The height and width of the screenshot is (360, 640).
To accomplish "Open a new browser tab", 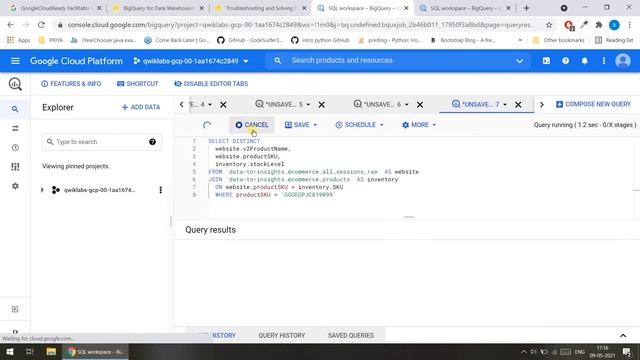I will click(x=527, y=8).
